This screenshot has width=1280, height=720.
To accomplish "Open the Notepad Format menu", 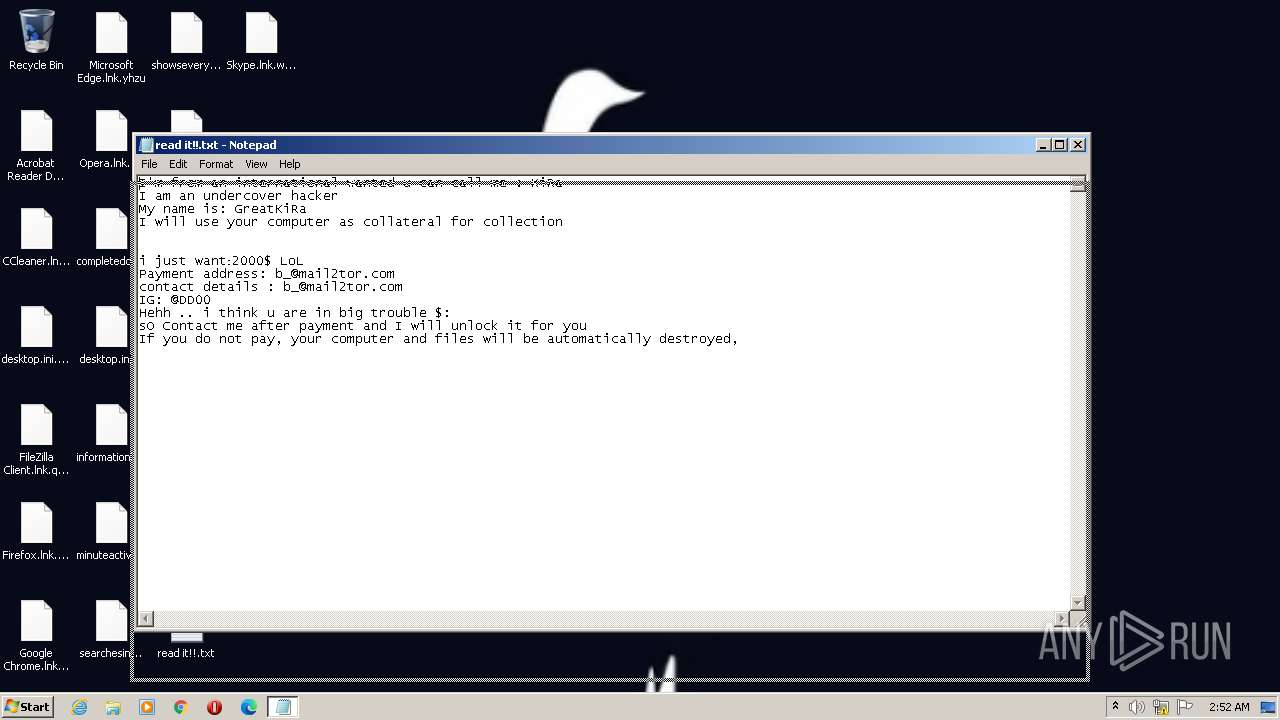I will coord(216,164).
